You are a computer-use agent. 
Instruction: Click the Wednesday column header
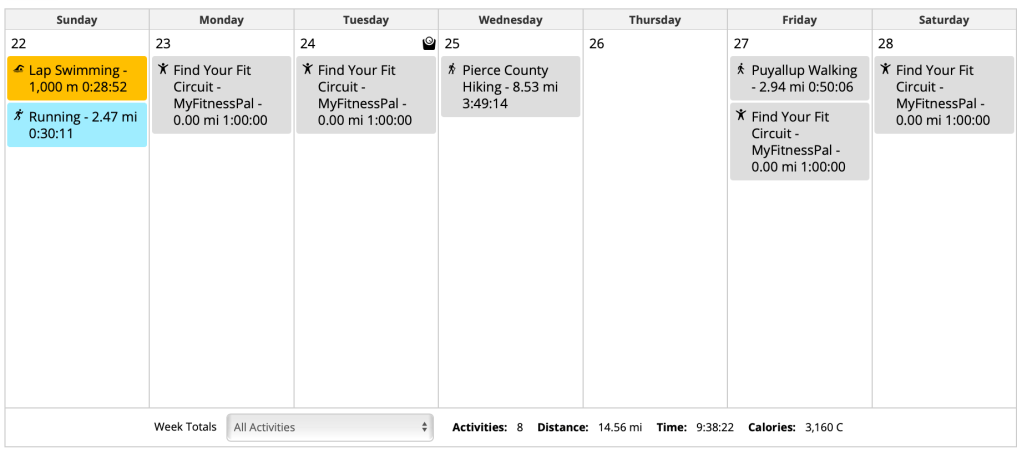pyautogui.click(x=510, y=20)
